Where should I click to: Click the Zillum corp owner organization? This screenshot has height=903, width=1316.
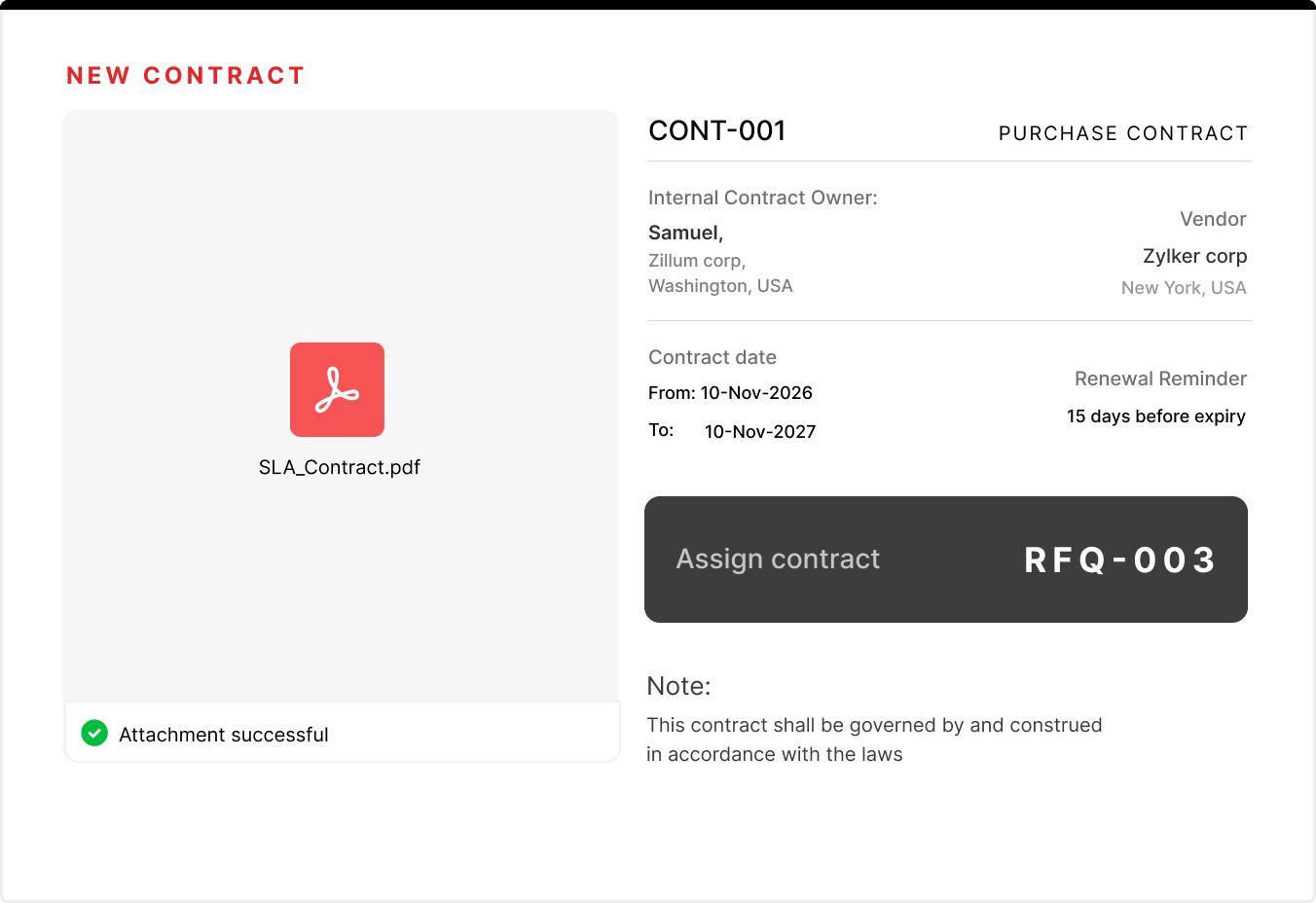point(696,260)
